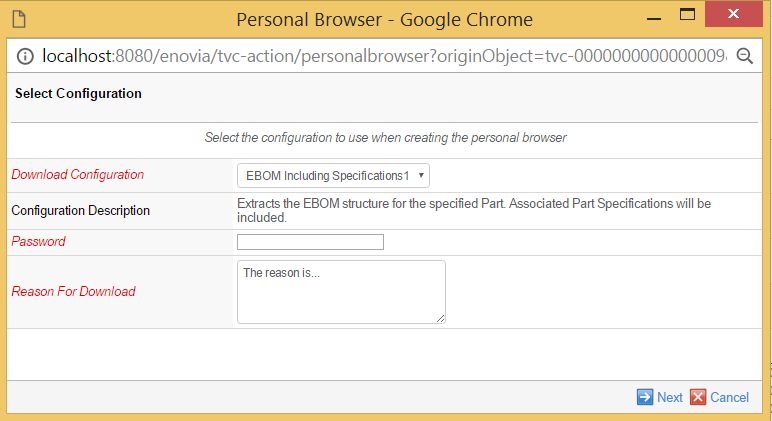Viewport: 772px width, 421px height.
Task: Click the site information icon in address bar
Action: point(22,57)
